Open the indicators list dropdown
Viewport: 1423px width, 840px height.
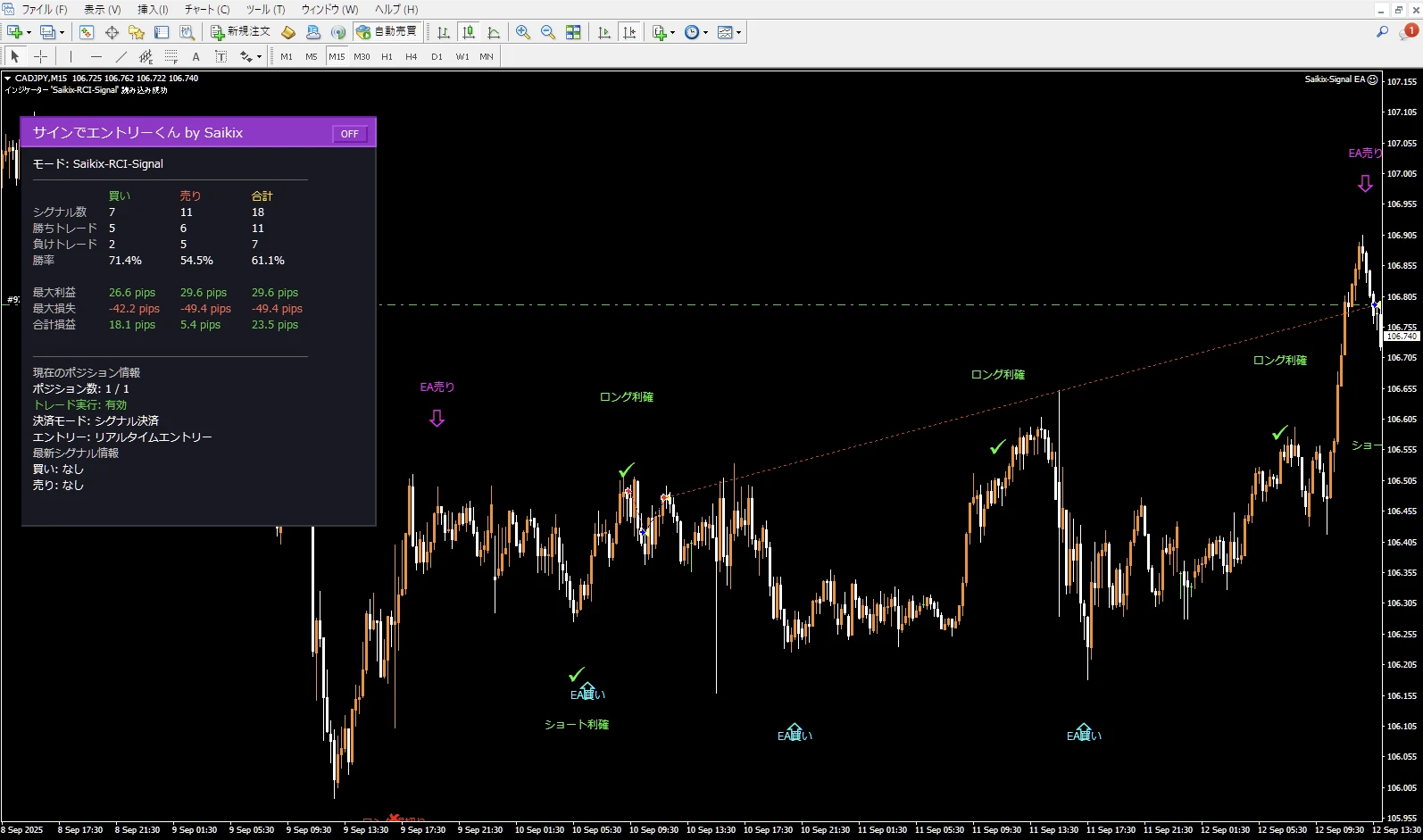pos(672,32)
